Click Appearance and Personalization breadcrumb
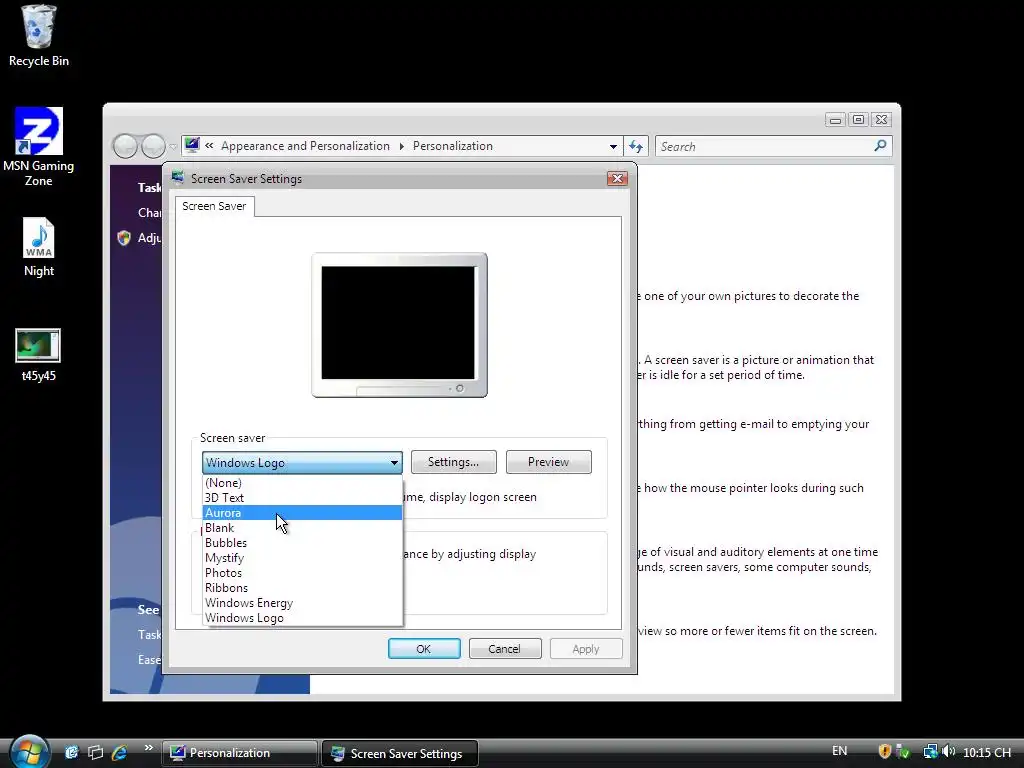This screenshot has height=768, width=1024. [305, 146]
